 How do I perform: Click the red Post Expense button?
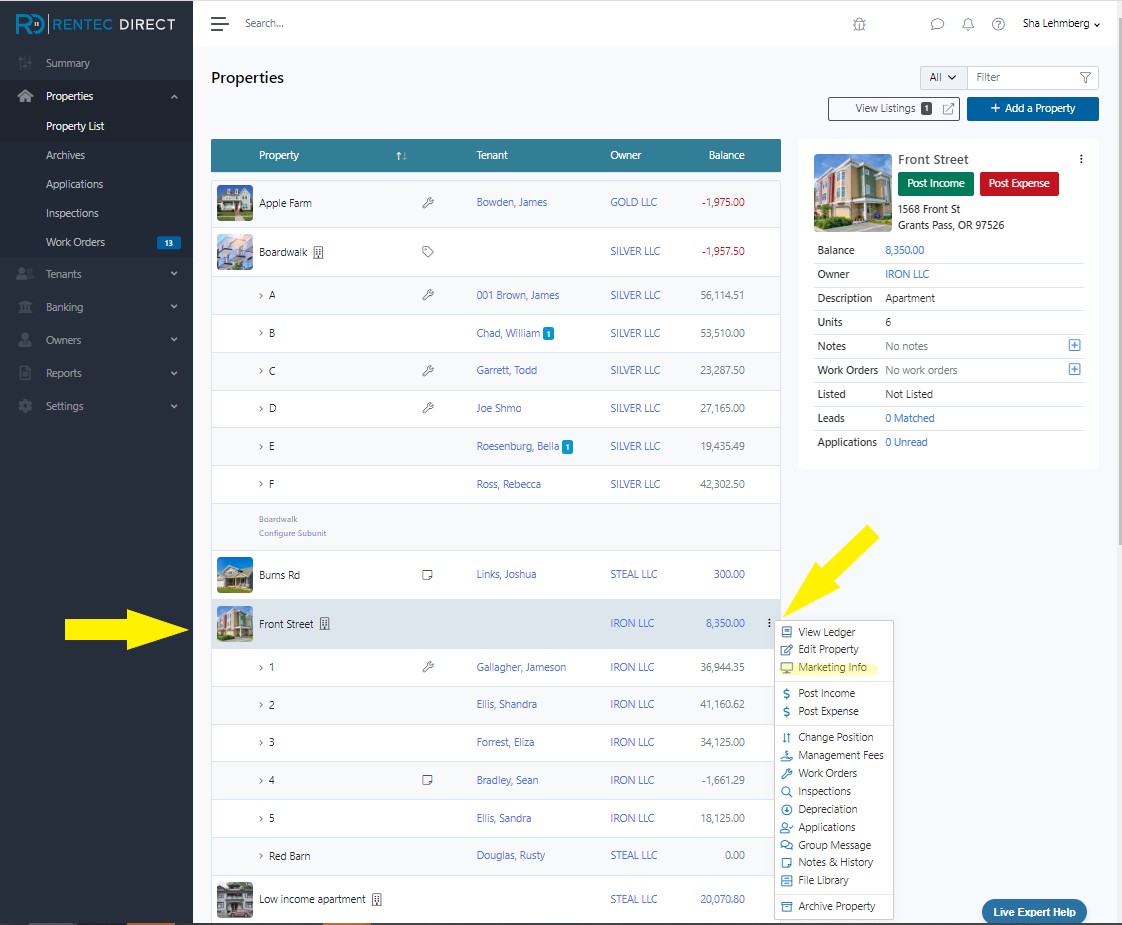click(1019, 184)
